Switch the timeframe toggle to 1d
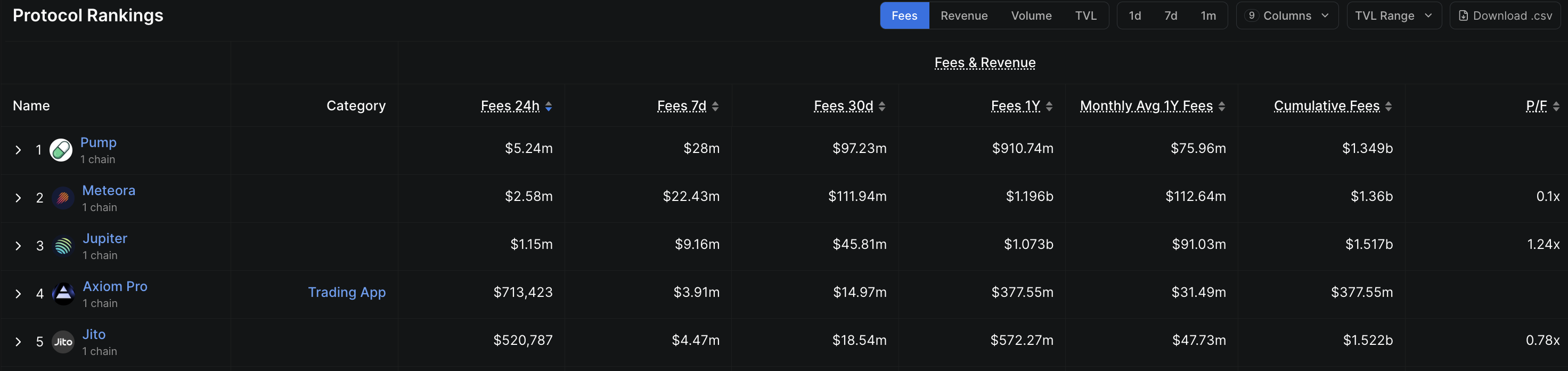1568x371 pixels. pyautogui.click(x=1134, y=16)
